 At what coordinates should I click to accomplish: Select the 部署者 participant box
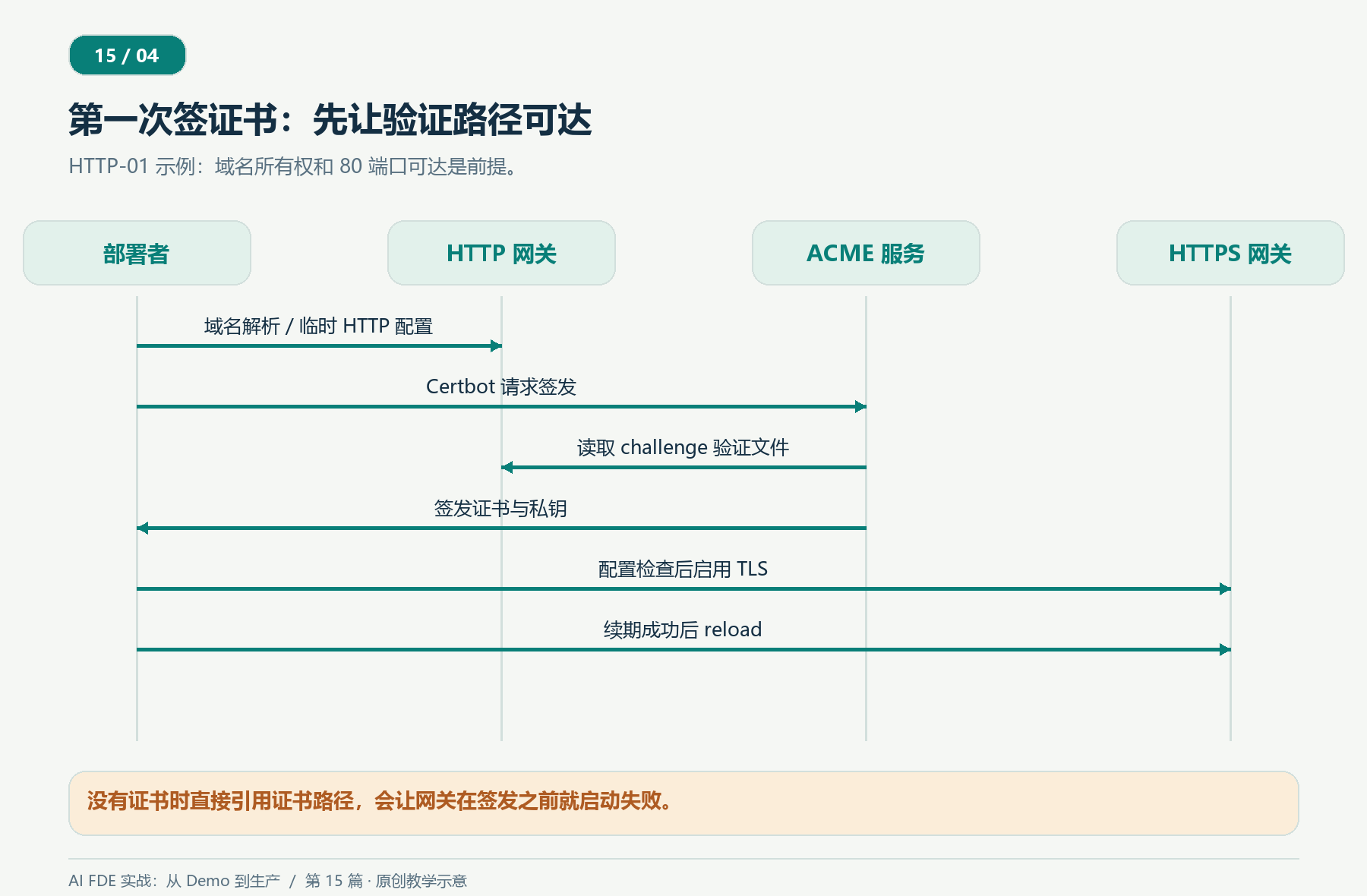[x=137, y=253]
